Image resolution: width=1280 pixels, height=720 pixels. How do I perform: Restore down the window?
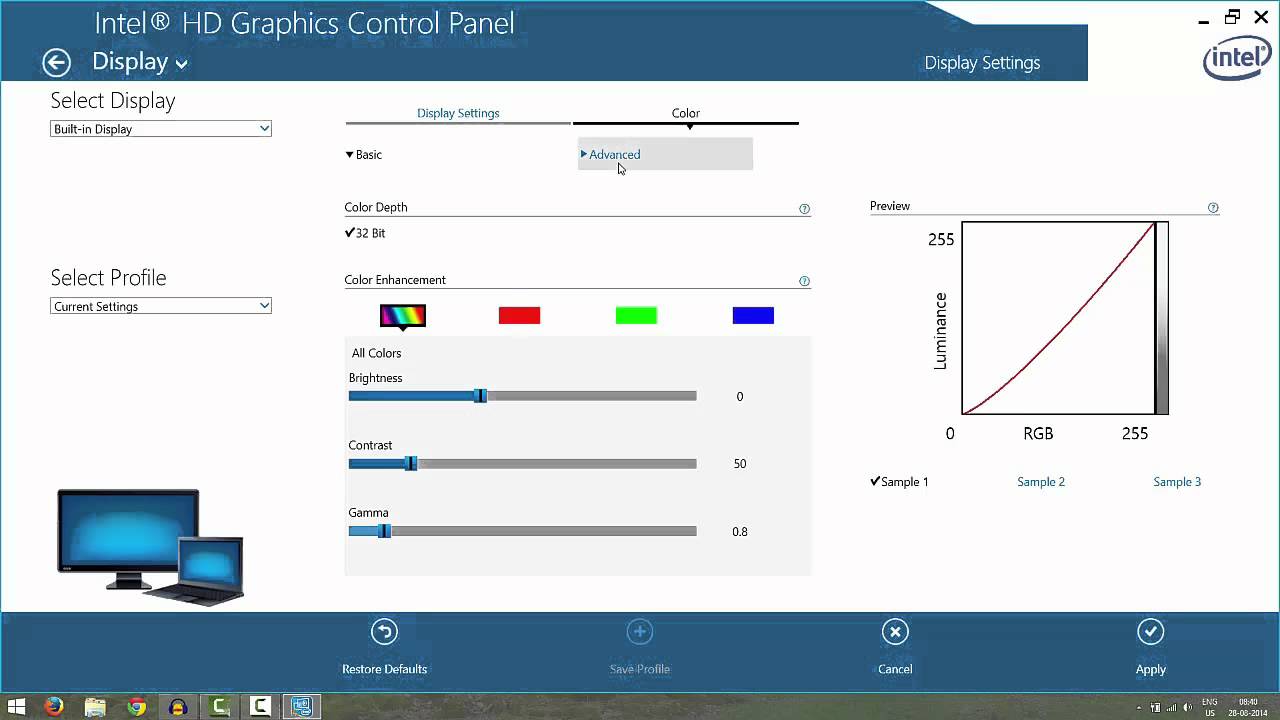[x=1232, y=17]
